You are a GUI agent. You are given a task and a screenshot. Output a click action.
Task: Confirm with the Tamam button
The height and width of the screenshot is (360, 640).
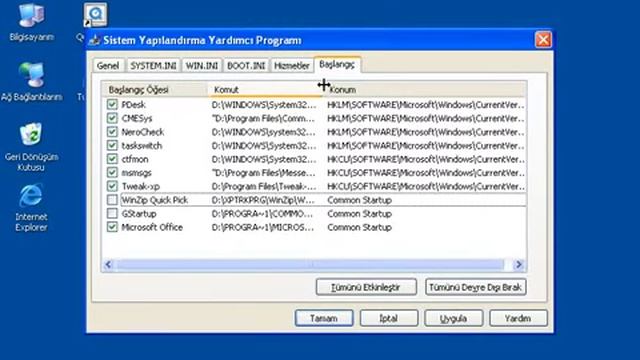pyautogui.click(x=324, y=318)
